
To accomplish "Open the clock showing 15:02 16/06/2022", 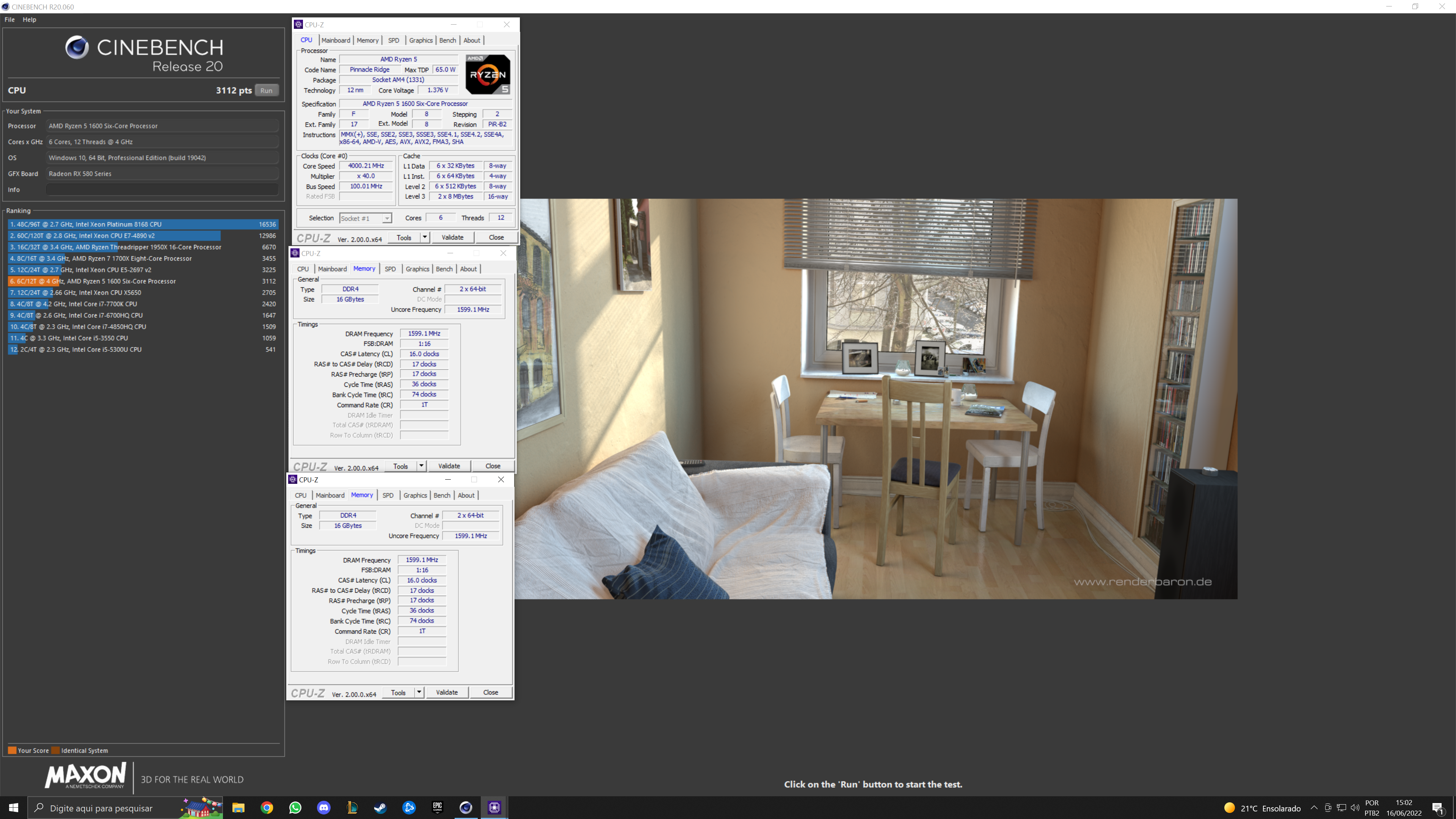I will [x=1403, y=808].
